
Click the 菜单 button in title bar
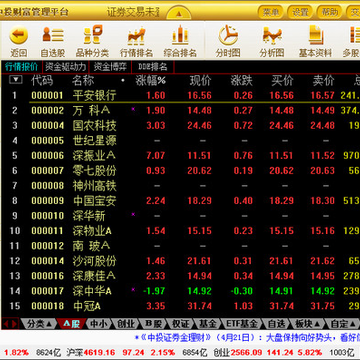pyautogui.click(x=270, y=12)
